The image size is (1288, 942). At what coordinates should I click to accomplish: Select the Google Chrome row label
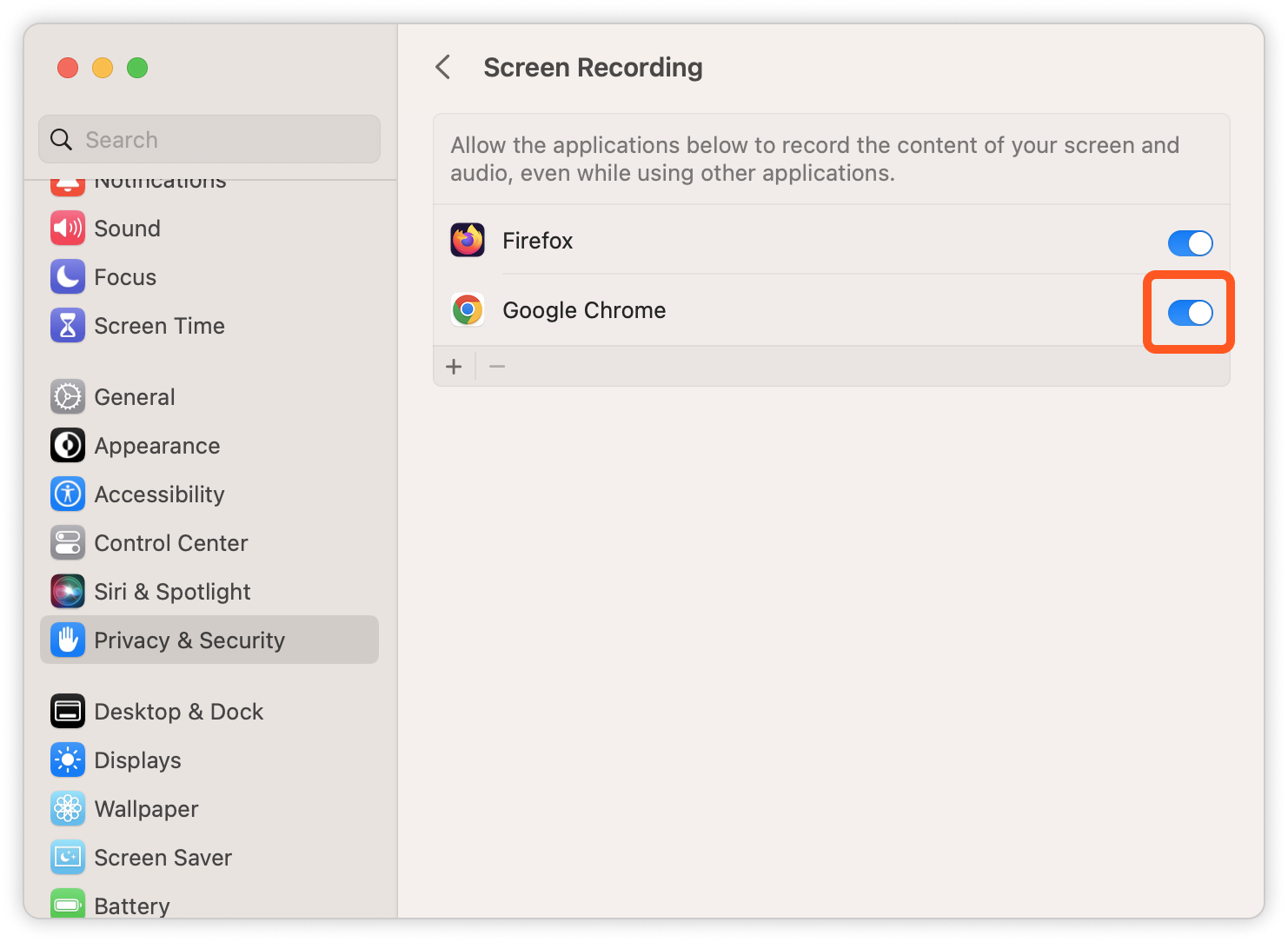(x=584, y=310)
